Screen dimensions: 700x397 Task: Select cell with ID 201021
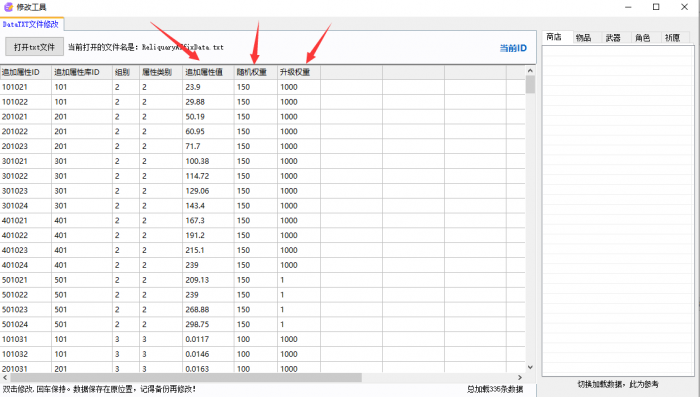[25, 117]
